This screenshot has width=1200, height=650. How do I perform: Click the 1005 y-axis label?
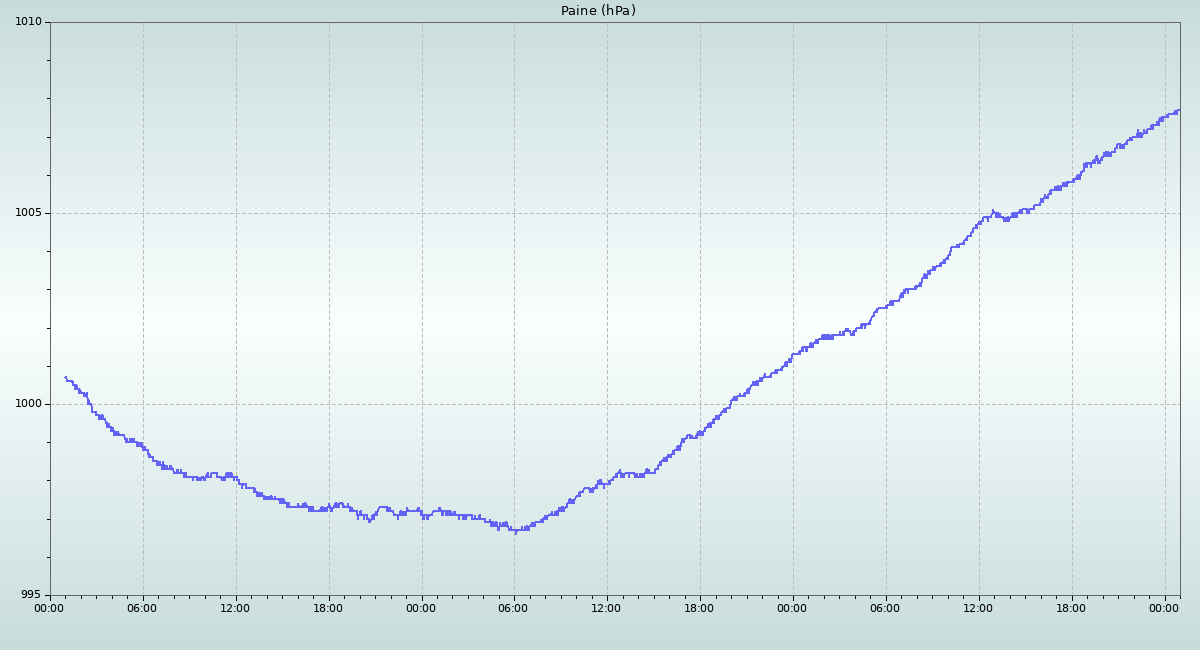(28, 213)
